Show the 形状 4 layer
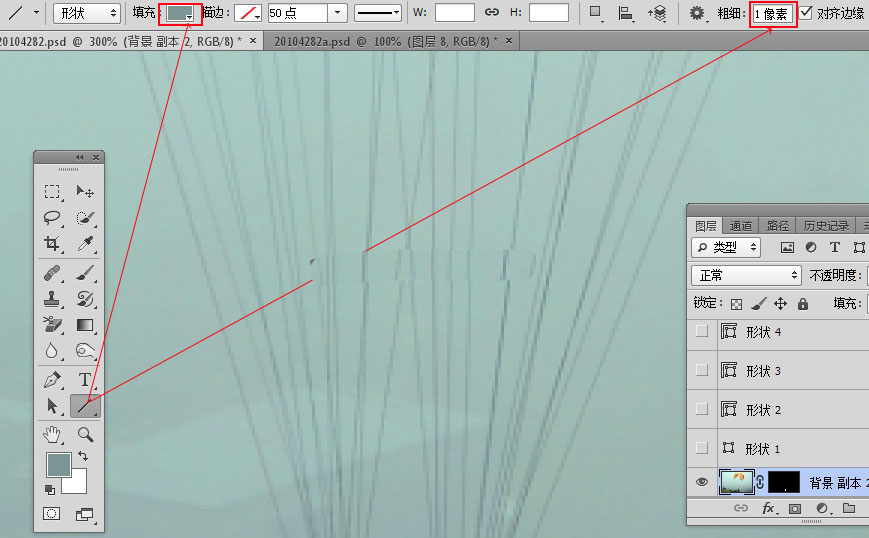The height and width of the screenshot is (538, 869). point(702,331)
